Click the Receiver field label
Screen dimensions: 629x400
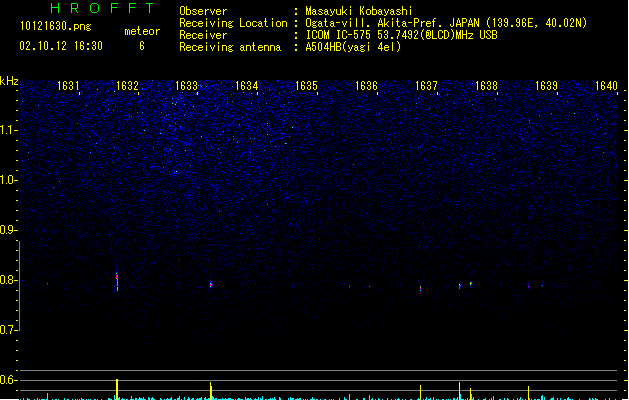[203, 35]
